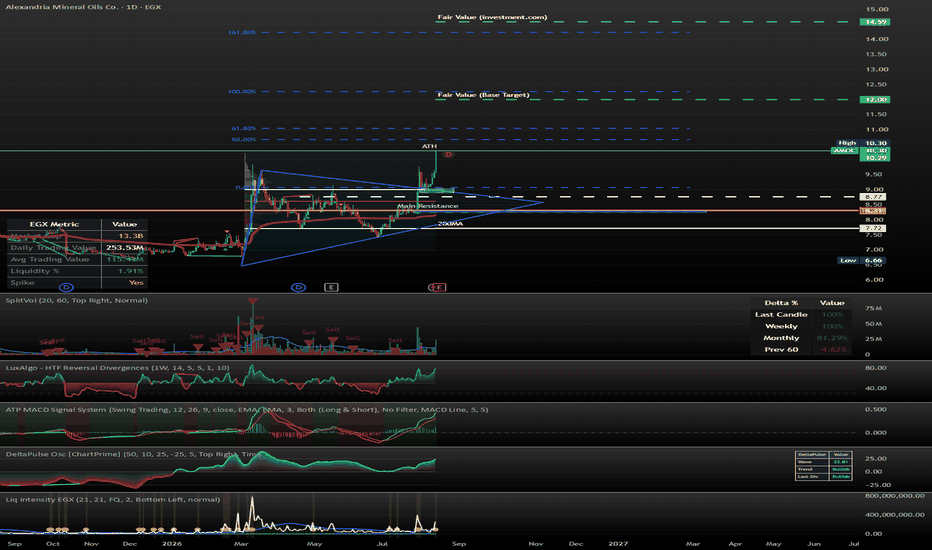Click the Spike Yes value

(x=136, y=282)
